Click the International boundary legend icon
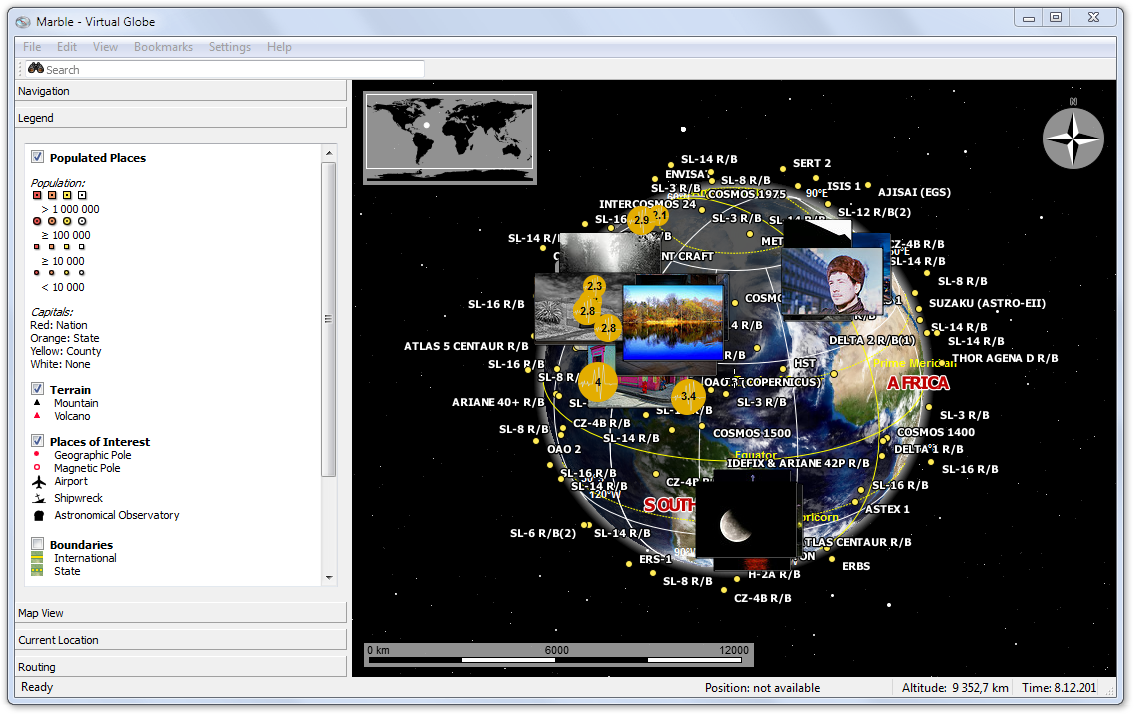The image size is (1134, 714). 37,558
